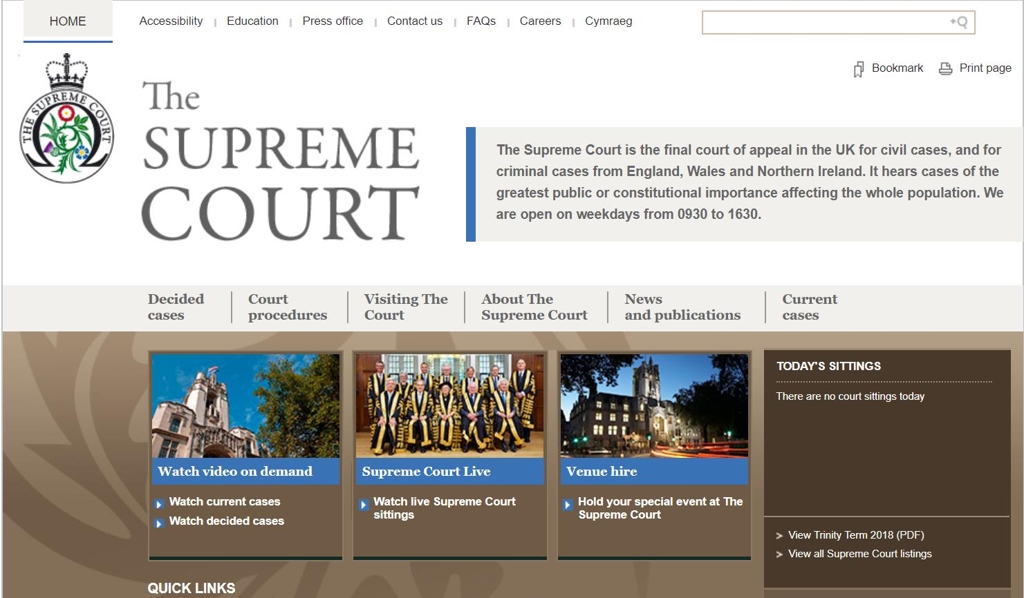Visit the Press office page
The height and width of the screenshot is (598, 1024).
(x=332, y=21)
